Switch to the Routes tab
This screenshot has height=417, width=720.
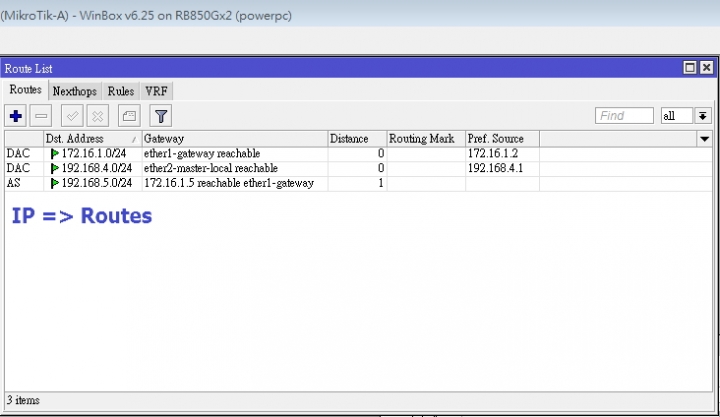25,90
